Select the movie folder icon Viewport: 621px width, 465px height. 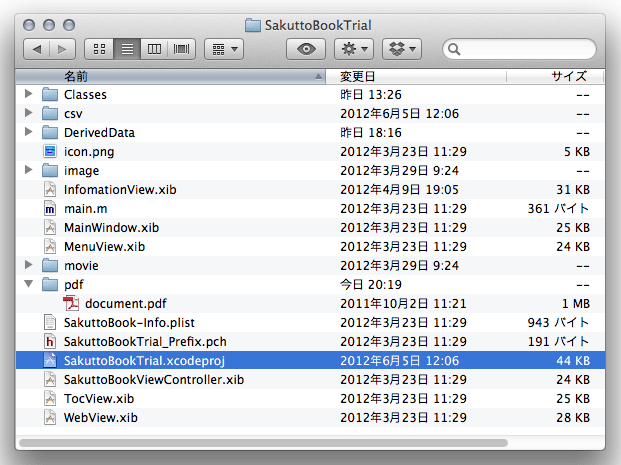pos(50,265)
